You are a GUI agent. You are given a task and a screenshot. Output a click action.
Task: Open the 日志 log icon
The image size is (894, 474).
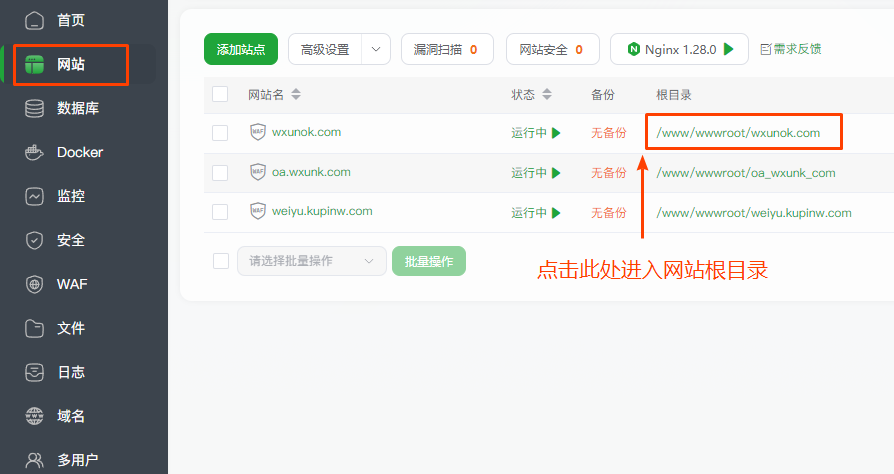pyautogui.click(x=34, y=372)
